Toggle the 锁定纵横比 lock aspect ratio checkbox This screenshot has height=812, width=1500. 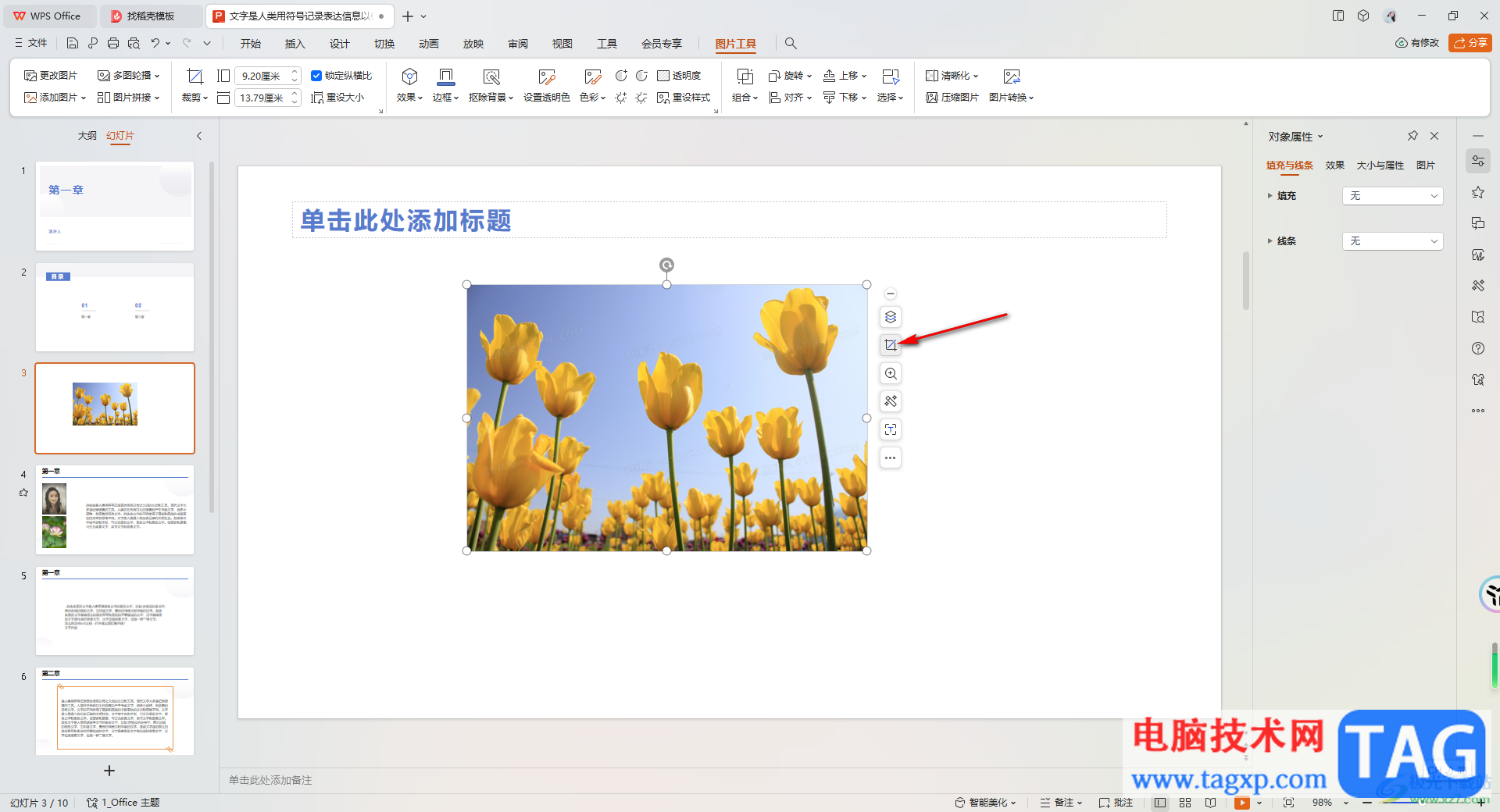316,76
